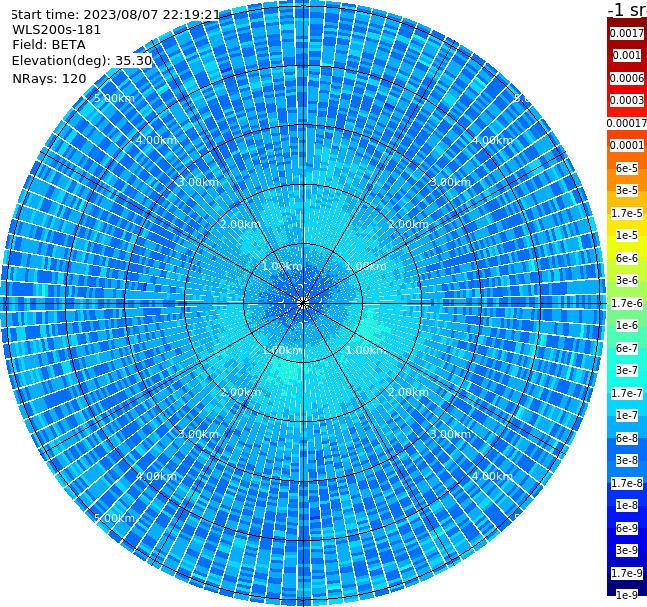Screen dimensions: 647x607
Task: Click the 1.7e-9 colorbar tick
Action: (627, 573)
